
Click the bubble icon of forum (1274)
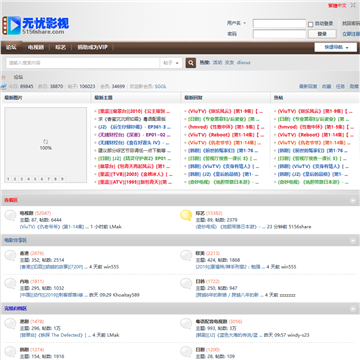point(10,352)
